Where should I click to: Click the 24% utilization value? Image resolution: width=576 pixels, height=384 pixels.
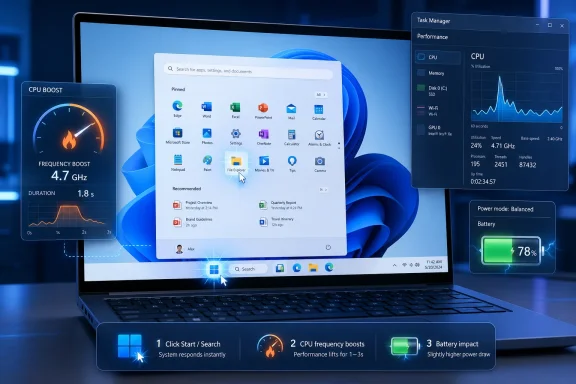point(476,146)
